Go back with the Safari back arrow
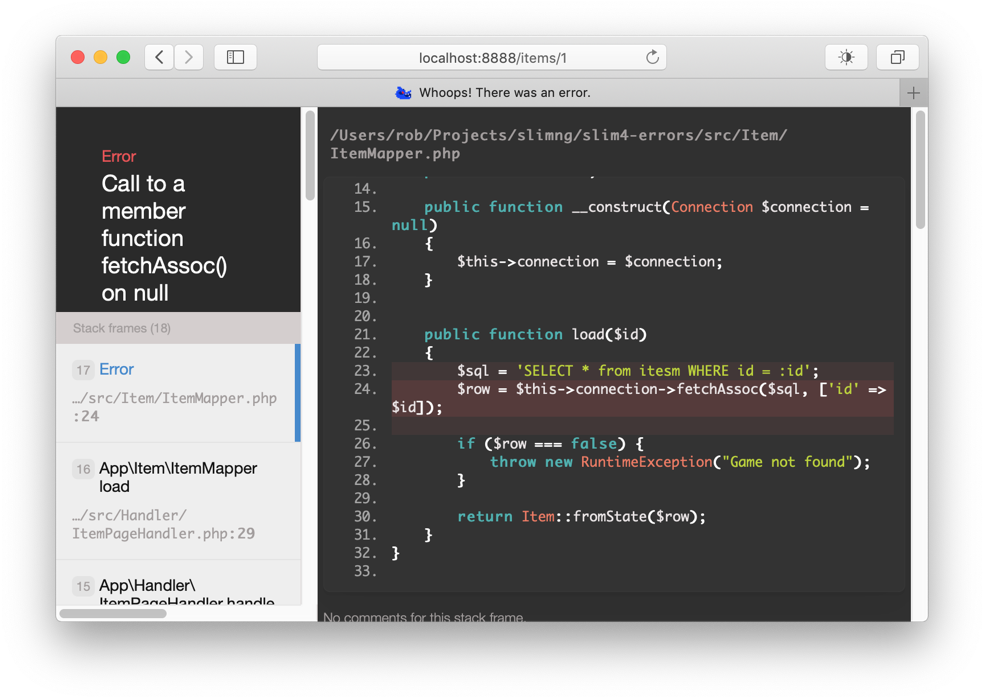 tap(159, 57)
